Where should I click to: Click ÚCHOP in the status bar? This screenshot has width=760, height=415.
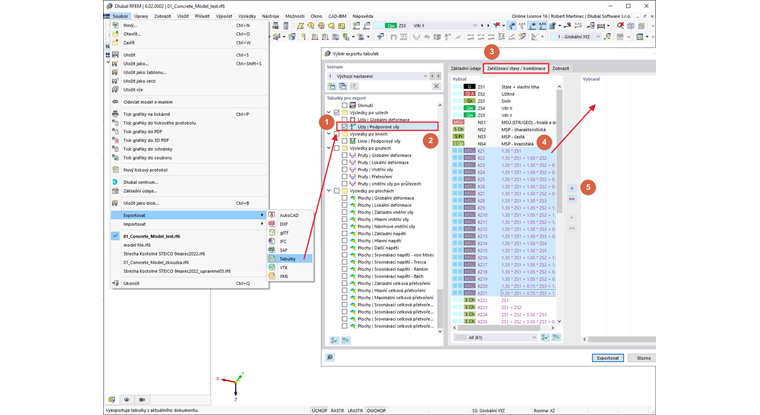tap(319, 410)
